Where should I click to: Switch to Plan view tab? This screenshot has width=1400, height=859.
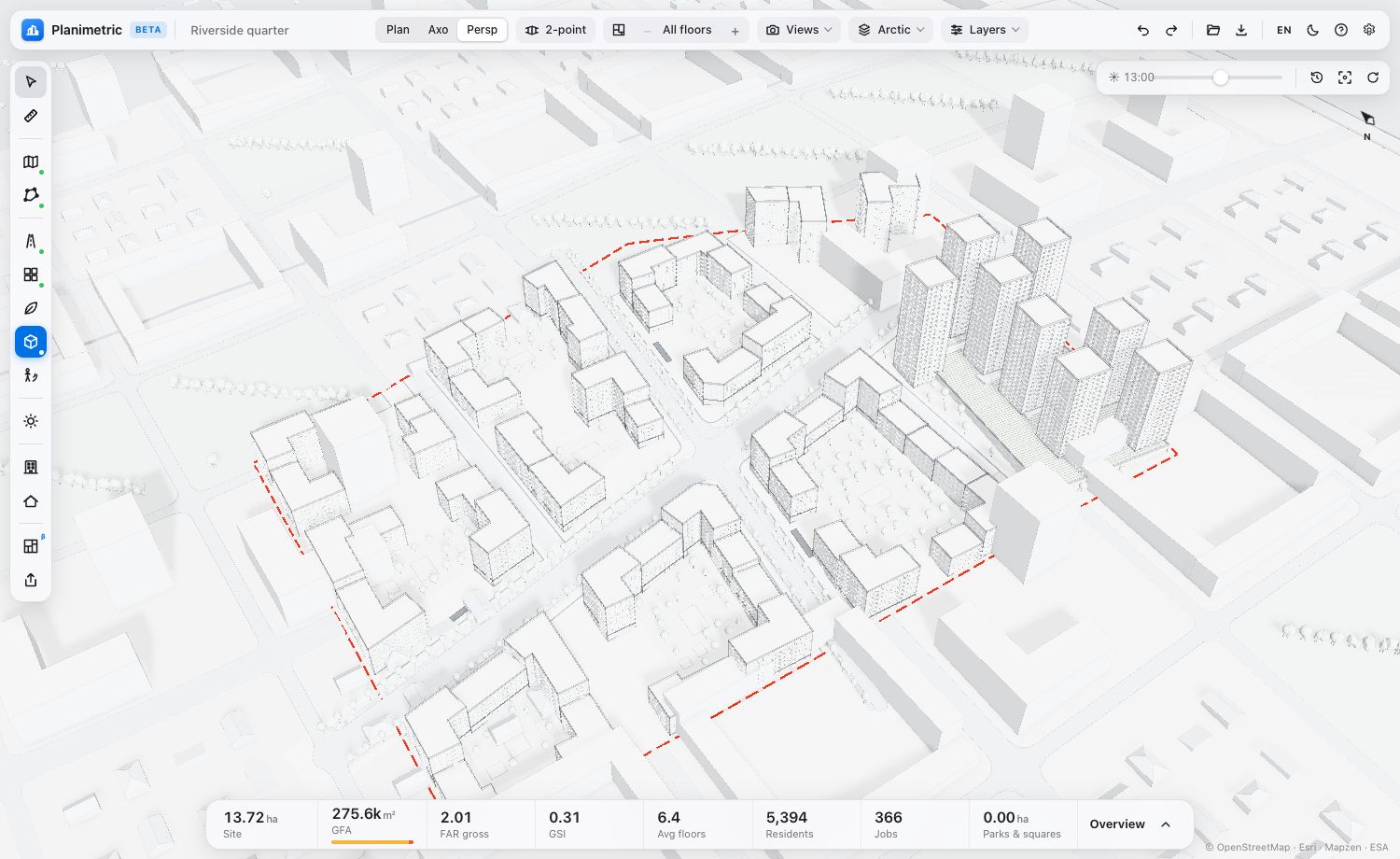398,30
